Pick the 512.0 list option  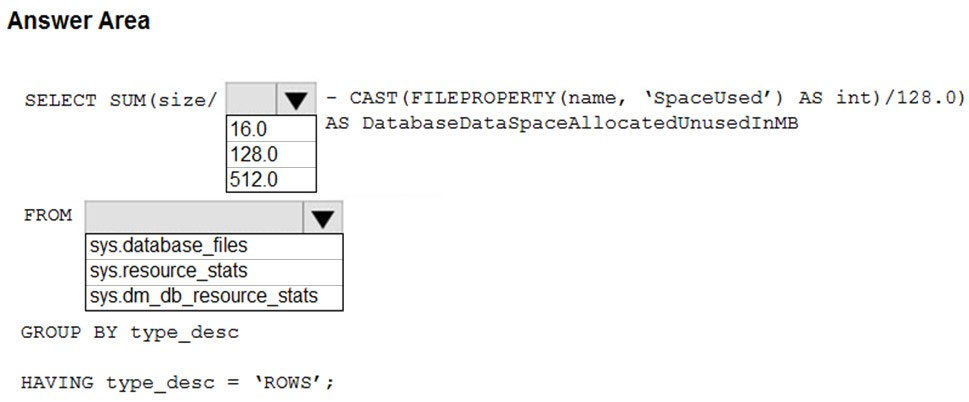(271, 180)
